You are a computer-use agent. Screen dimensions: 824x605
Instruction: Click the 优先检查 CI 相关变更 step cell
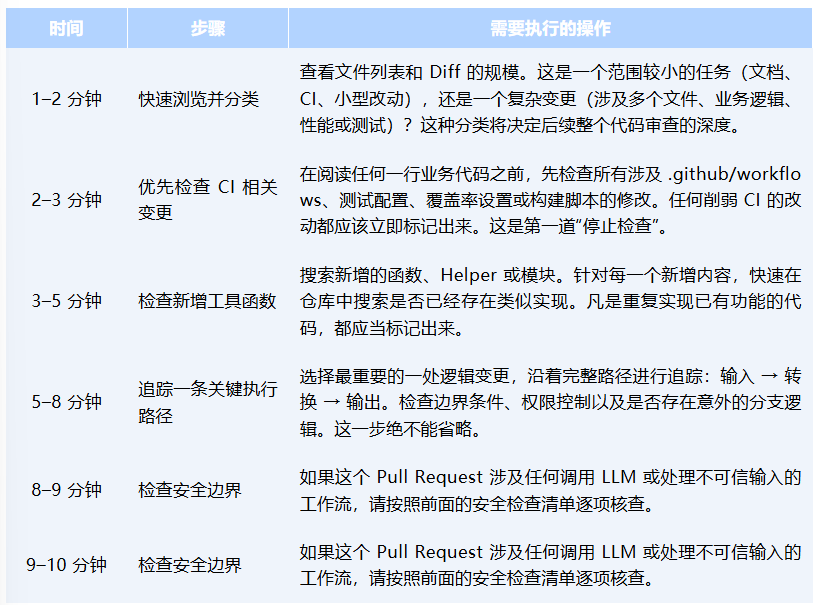point(208,200)
